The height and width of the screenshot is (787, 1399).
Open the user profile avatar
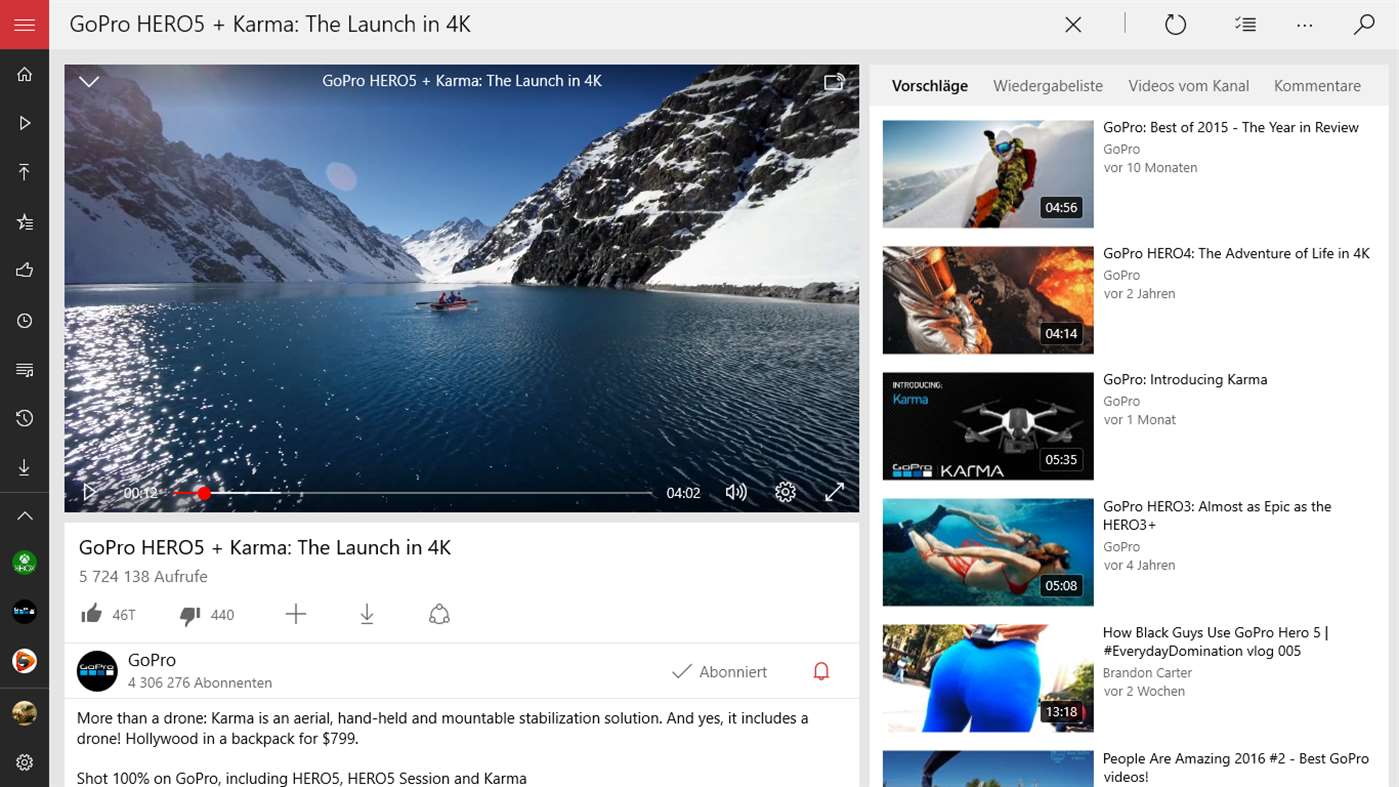coord(24,713)
